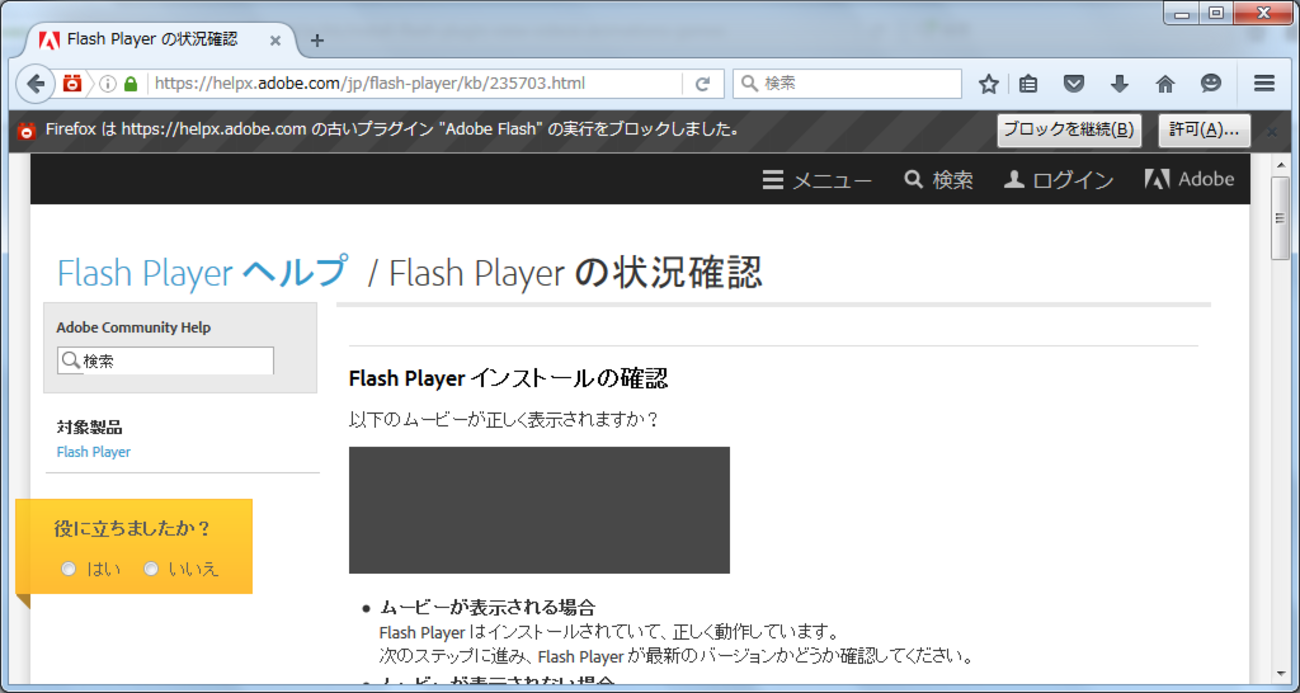This screenshot has height=693, width=1300.
Task: Click the blocked plugin icon in address bar
Action: click(71, 84)
